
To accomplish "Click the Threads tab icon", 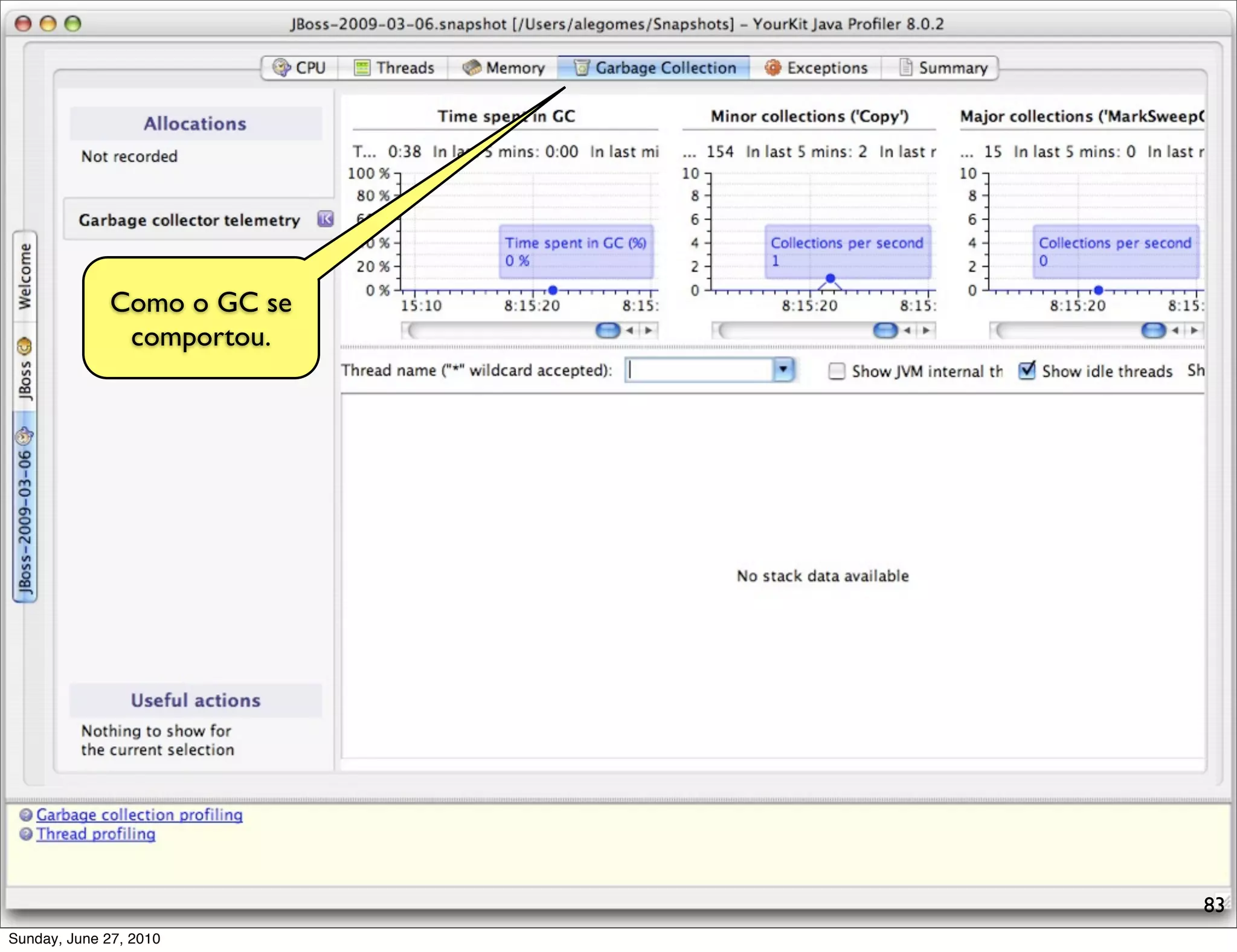I will pyautogui.click(x=361, y=68).
